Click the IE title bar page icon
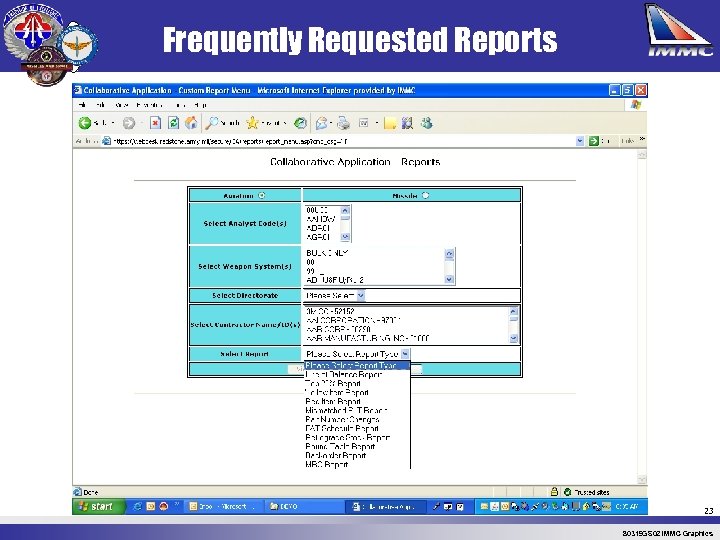The image size is (720, 540). (x=78, y=90)
